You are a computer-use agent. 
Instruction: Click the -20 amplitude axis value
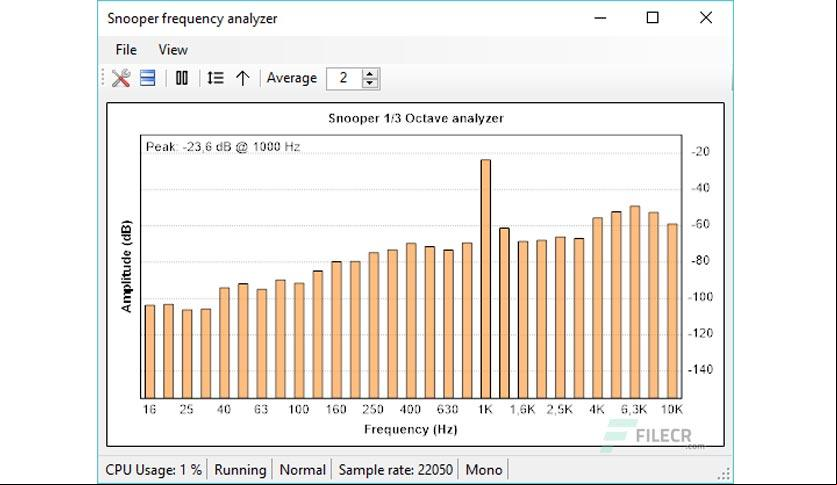pyautogui.click(x=700, y=152)
